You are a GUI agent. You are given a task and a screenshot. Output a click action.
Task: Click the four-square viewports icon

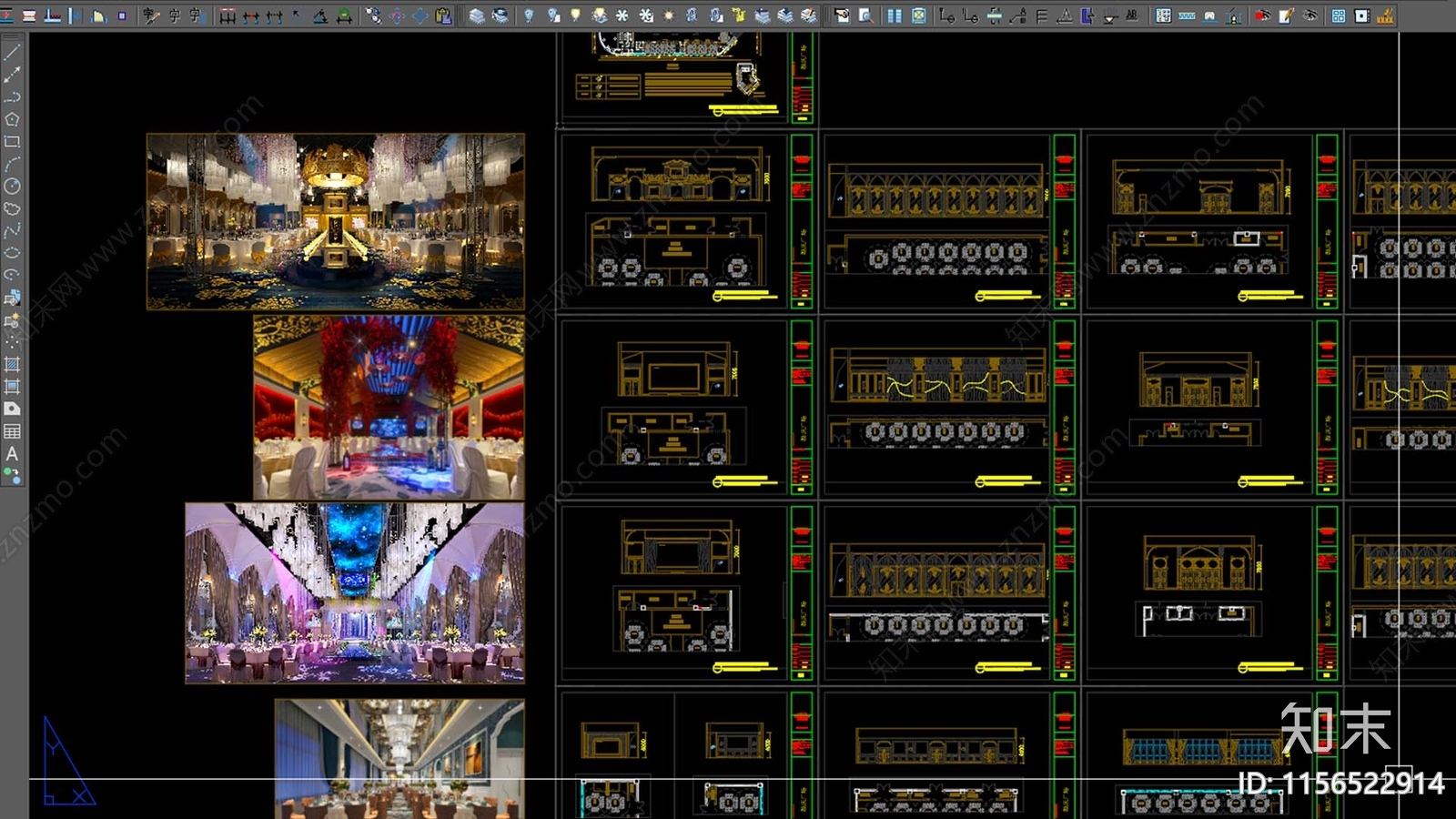coord(1339,15)
